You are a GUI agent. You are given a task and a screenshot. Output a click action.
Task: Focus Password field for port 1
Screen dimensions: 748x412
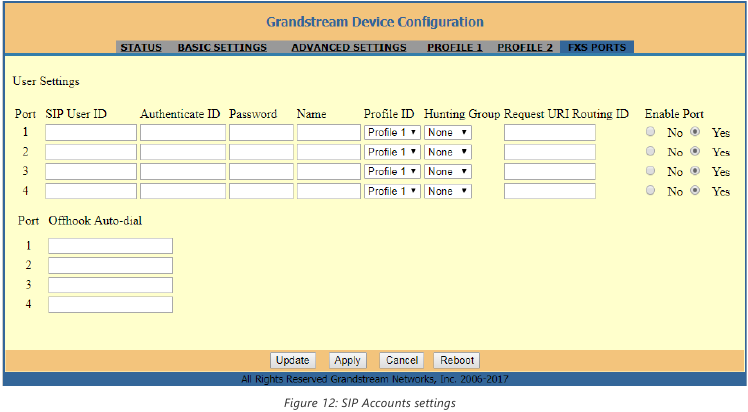(261, 133)
